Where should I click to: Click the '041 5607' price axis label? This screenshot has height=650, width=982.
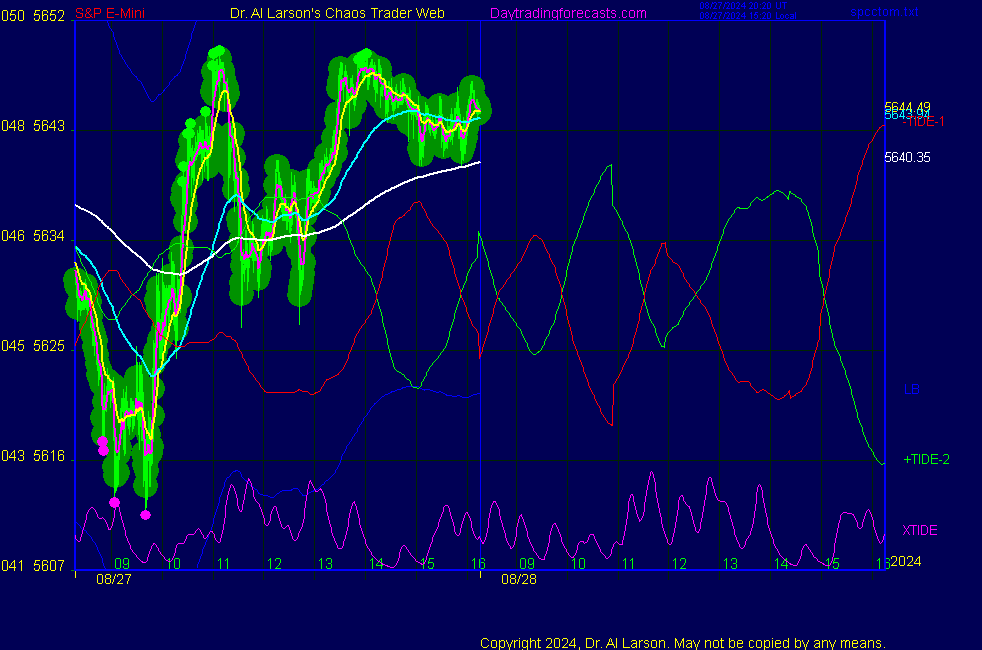pos(33,566)
